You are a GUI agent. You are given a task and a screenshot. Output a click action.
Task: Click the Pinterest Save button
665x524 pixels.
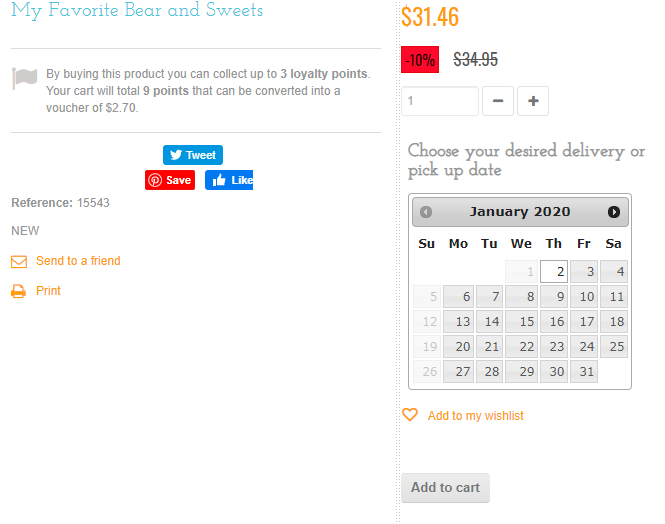[169, 180]
